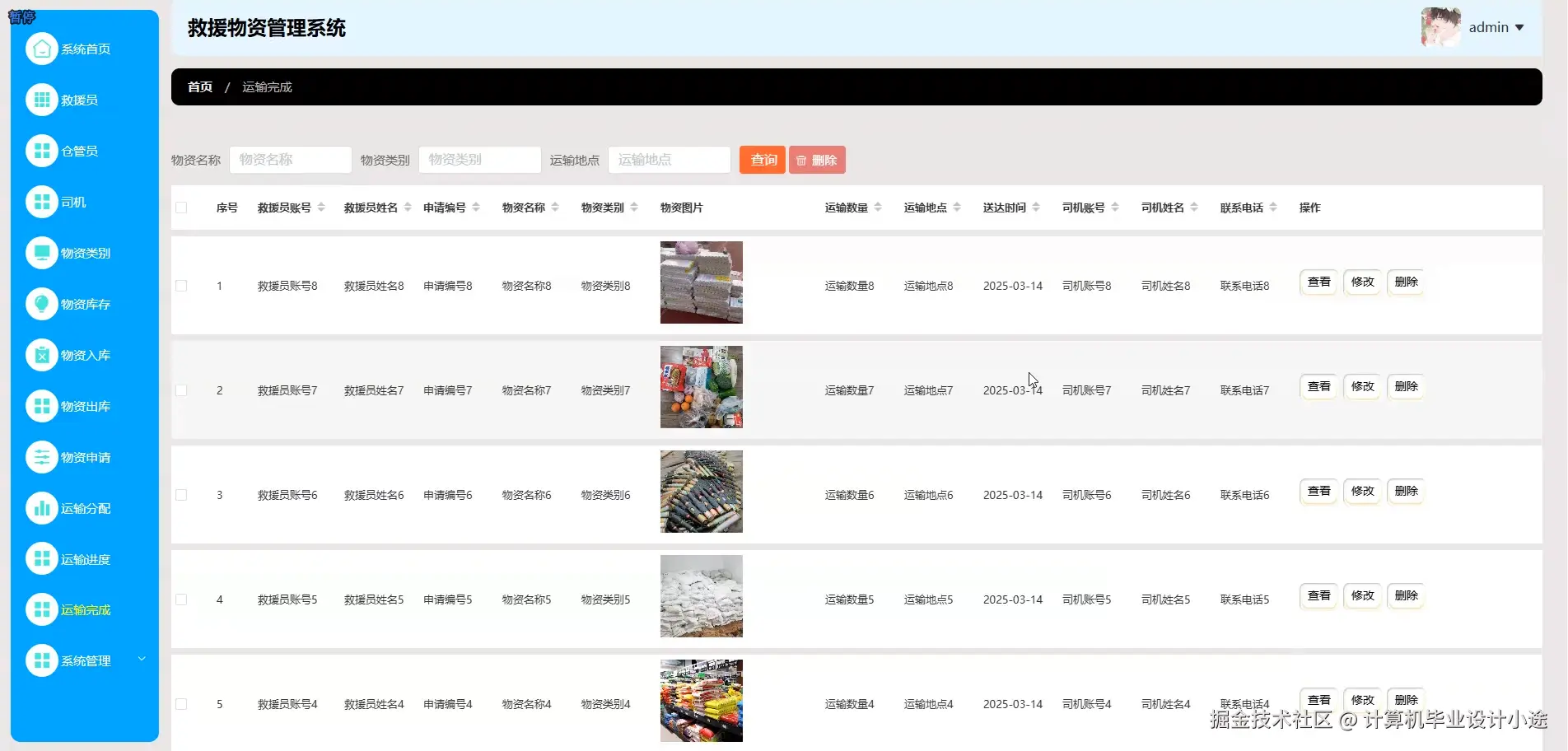This screenshot has height=751, width=1568.
Task: Click the 物资入库 clipboard icon
Action: pyautogui.click(x=42, y=356)
